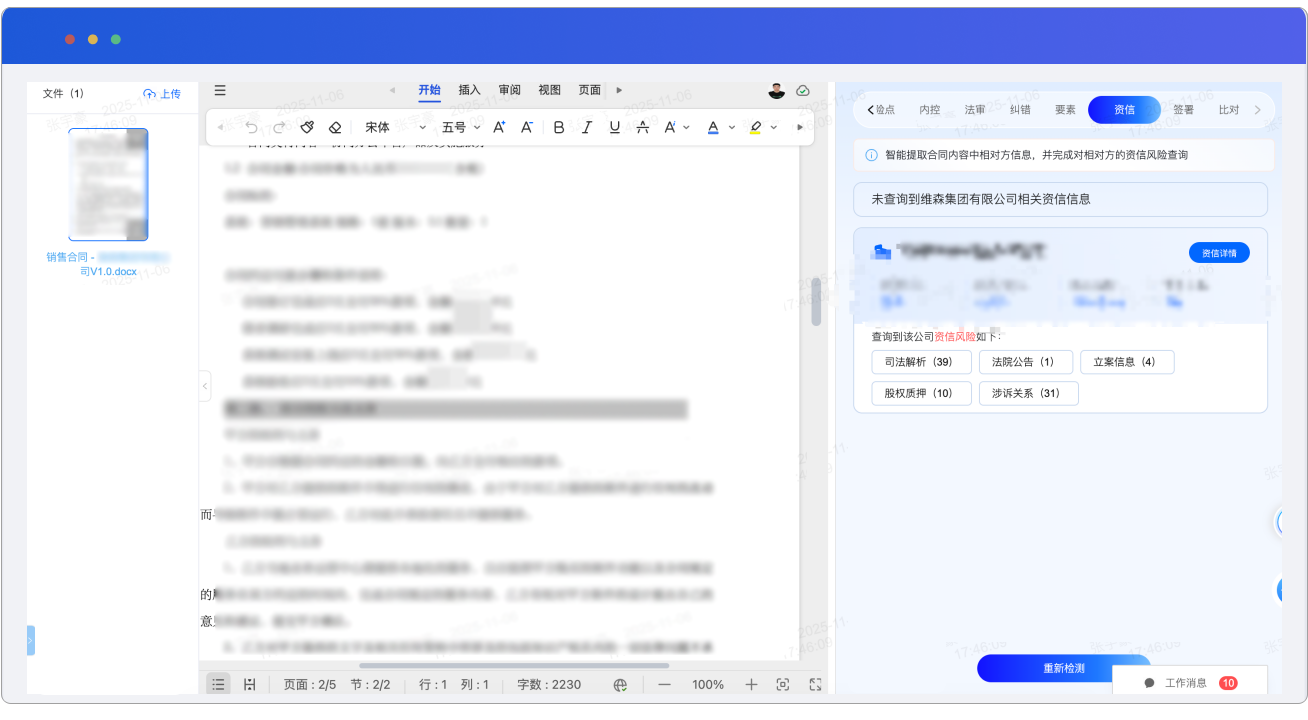Switch to the 插入 ribbon tab
This screenshot has width=1308, height=720.
[469, 90]
